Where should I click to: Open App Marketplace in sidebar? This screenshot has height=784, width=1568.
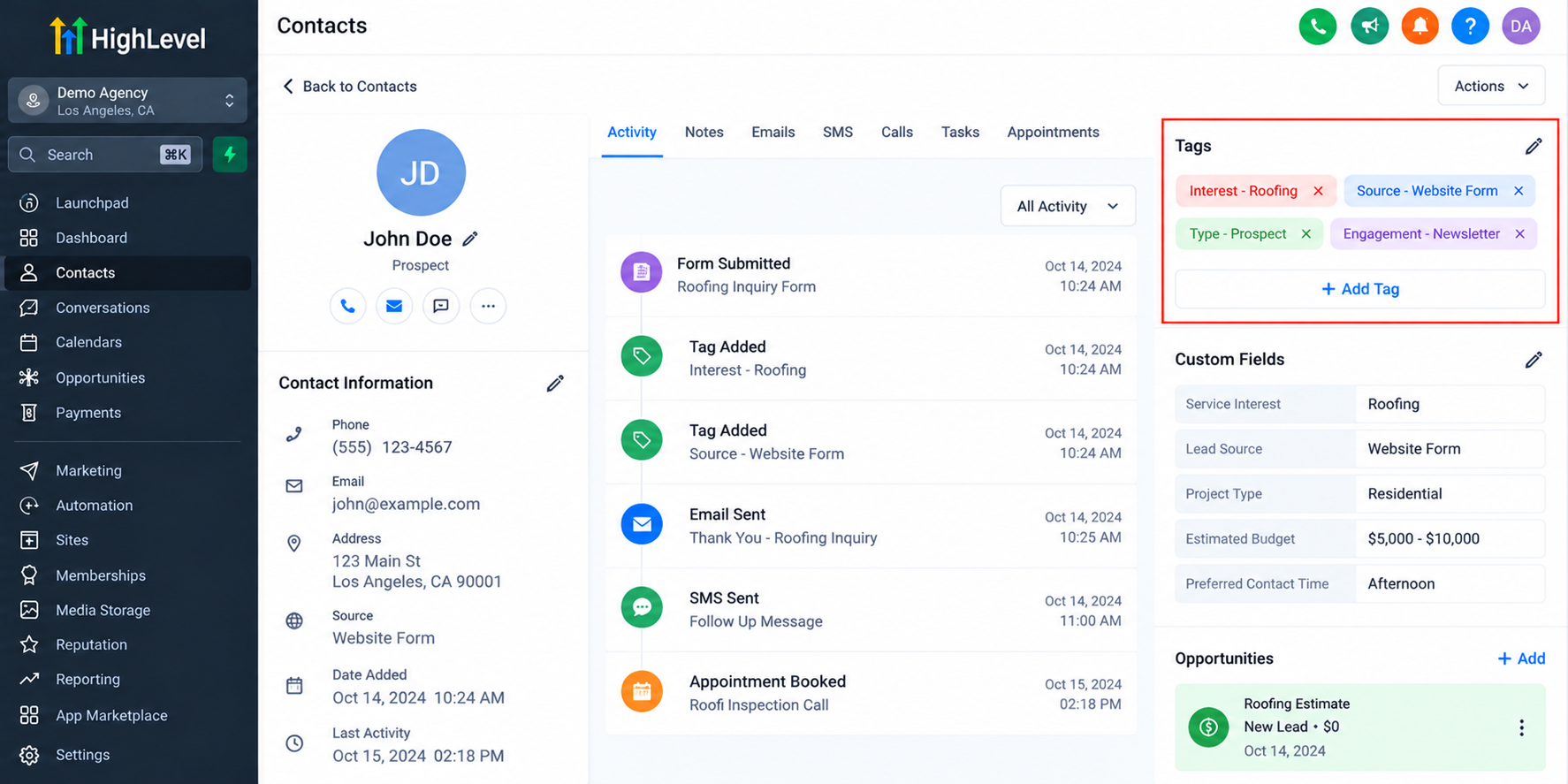click(128, 715)
